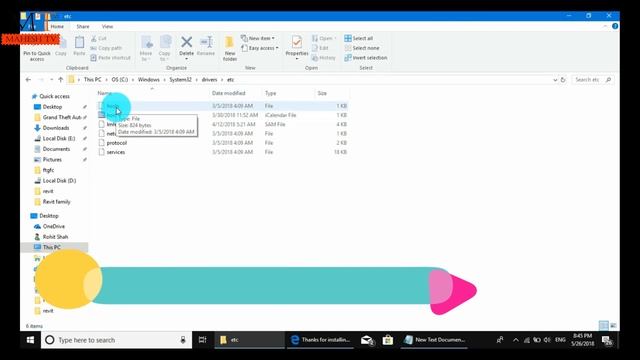Screen dimensions: 640x360
Task: Open the Easy access dropdown
Action: click(x=260, y=48)
